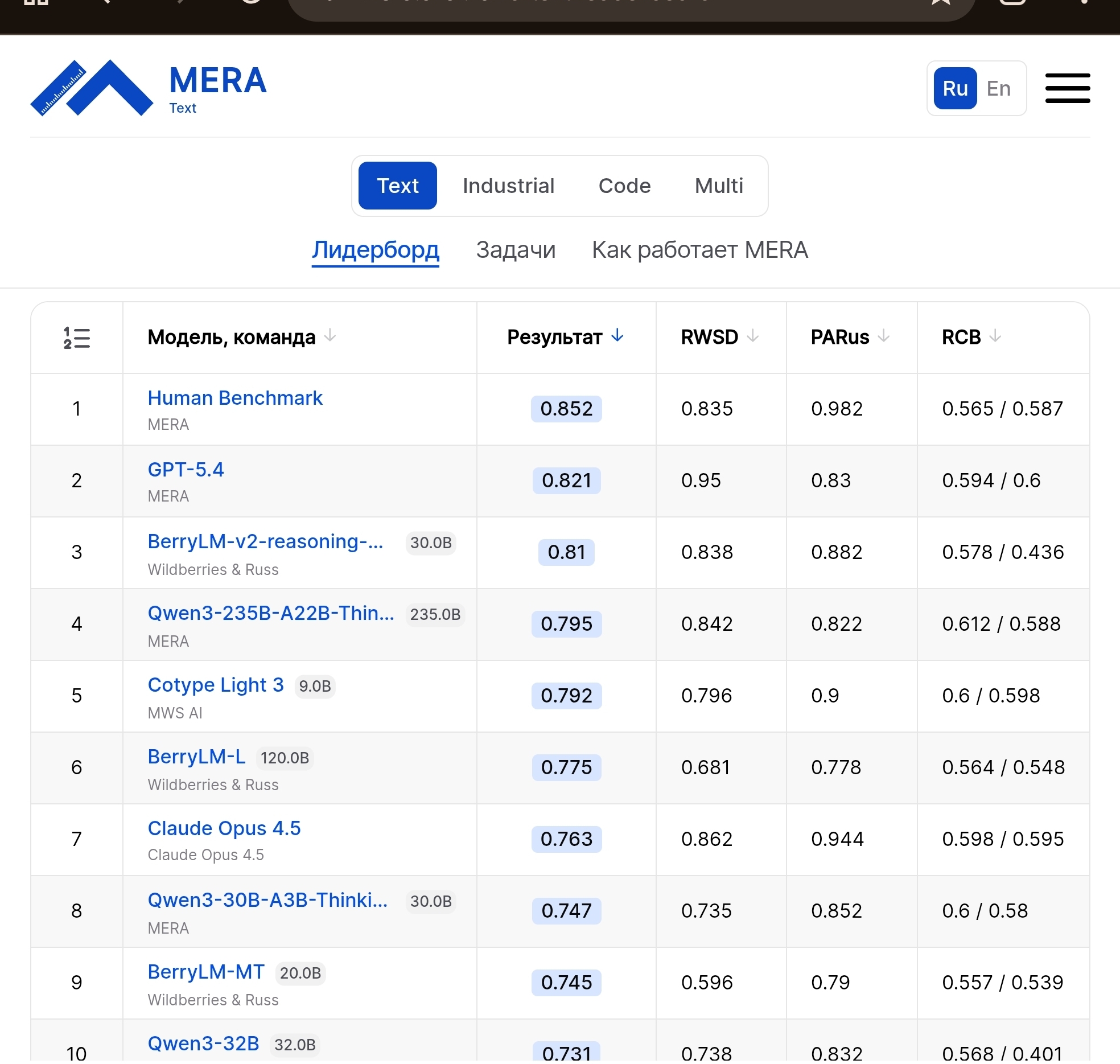Open the Qwen3-32B model link
The width and height of the screenshot is (1120, 1064).
tap(203, 1044)
